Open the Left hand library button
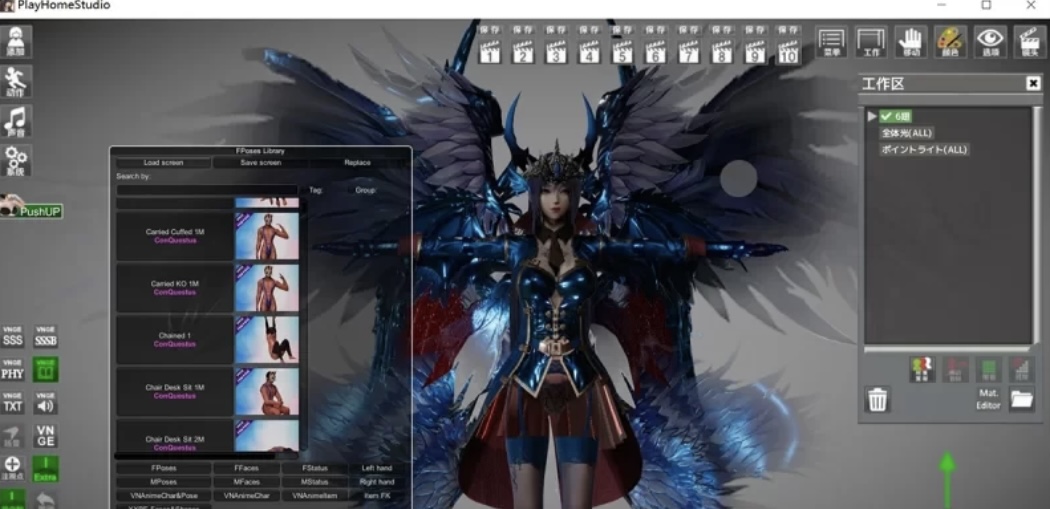This screenshot has height=509, width=1050. click(377, 469)
